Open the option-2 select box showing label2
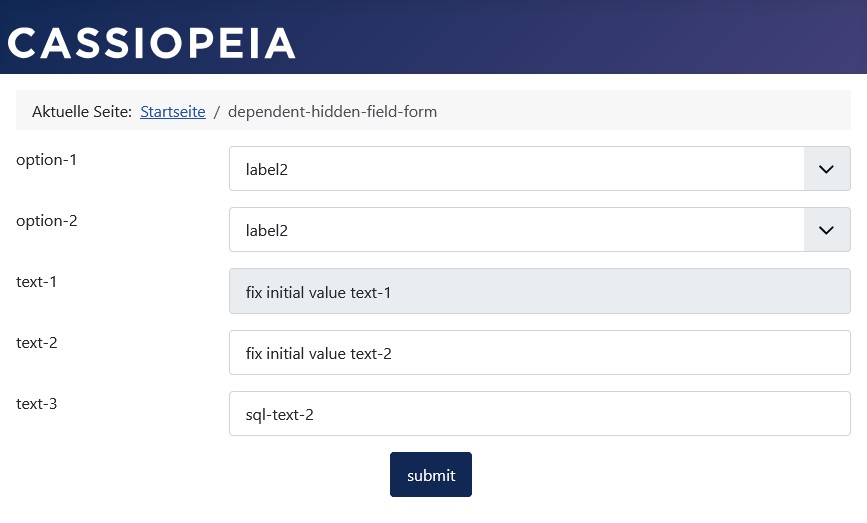Screen dimensions: 867x523 [516, 230]
